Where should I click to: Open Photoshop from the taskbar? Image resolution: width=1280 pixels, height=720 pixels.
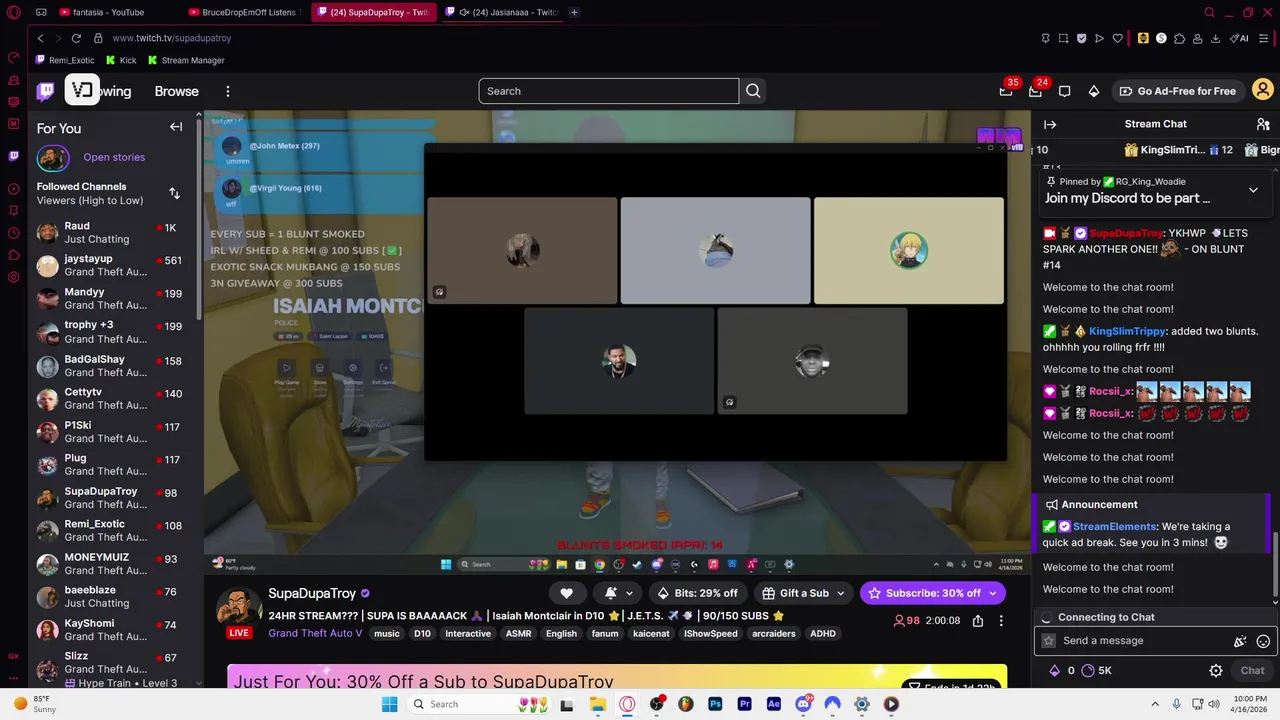pos(715,704)
